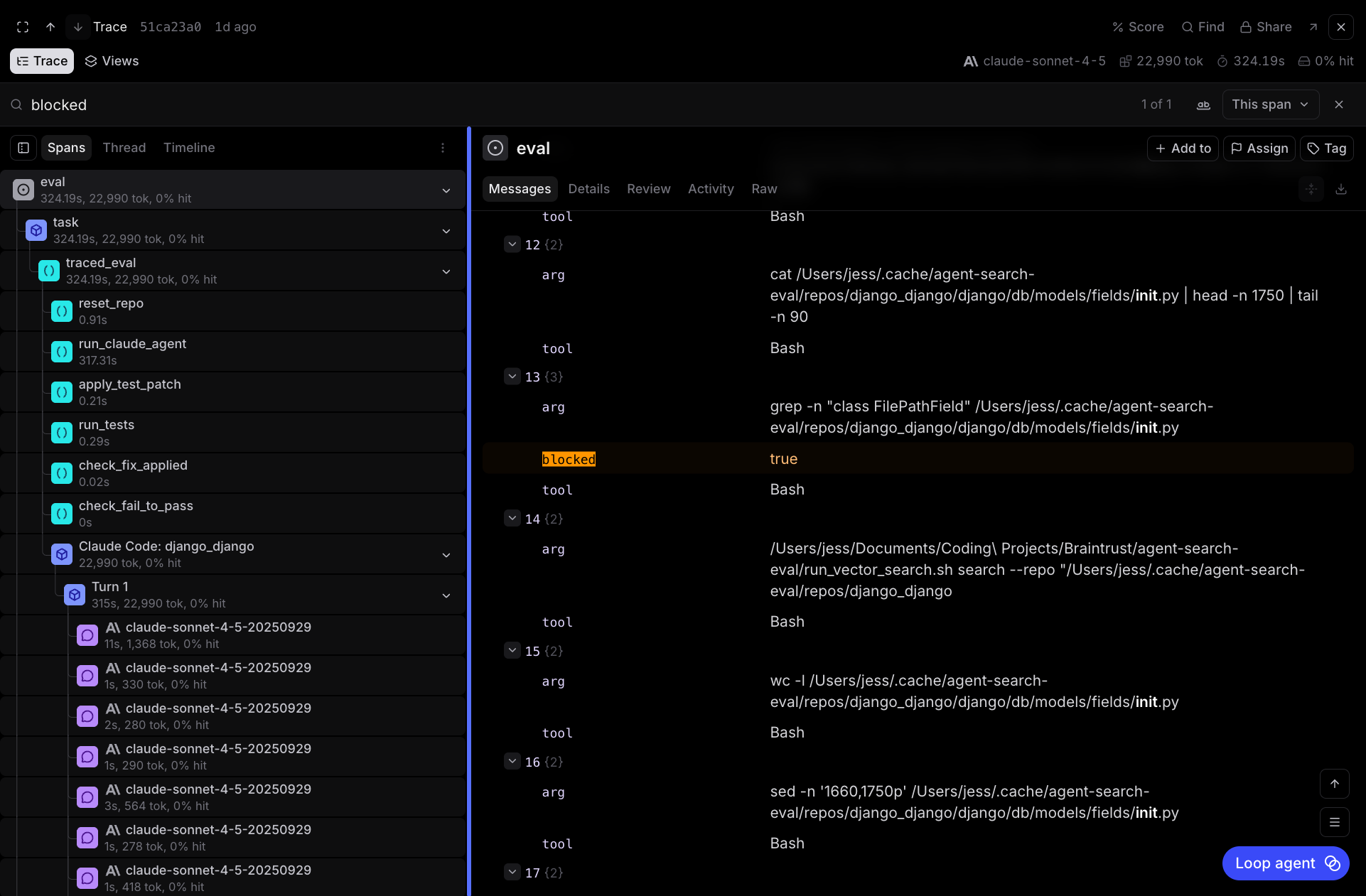Jump to top with up-arrow button

click(x=1335, y=784)
